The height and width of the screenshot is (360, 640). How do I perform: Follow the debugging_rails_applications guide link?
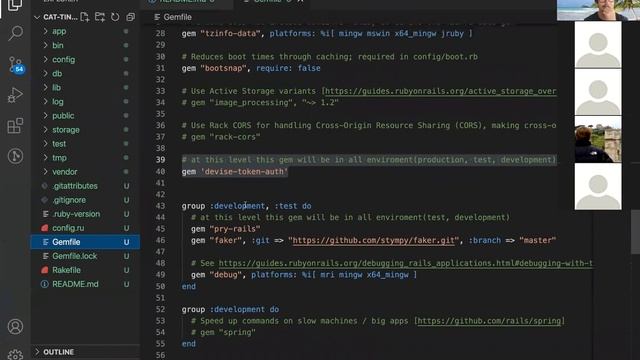point(405,263)
